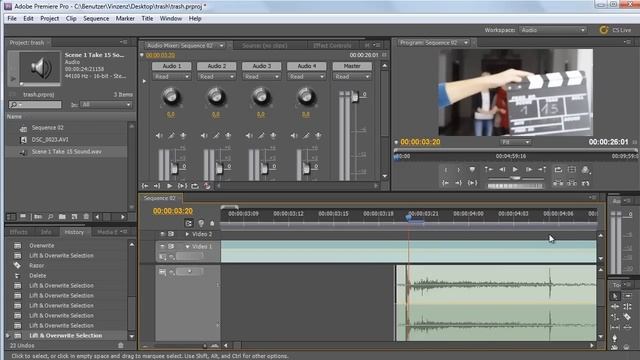The image size is (640, 360).
Task: Delete history state with trash icon
Action: pos(121,345)
